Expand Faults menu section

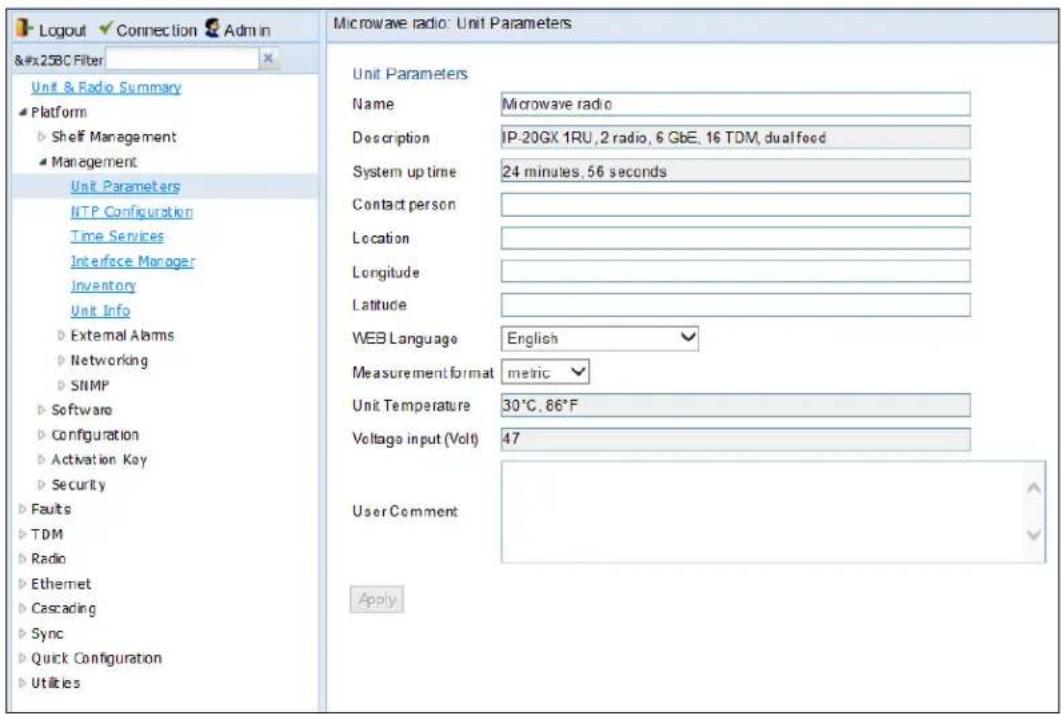pos(23,509)
